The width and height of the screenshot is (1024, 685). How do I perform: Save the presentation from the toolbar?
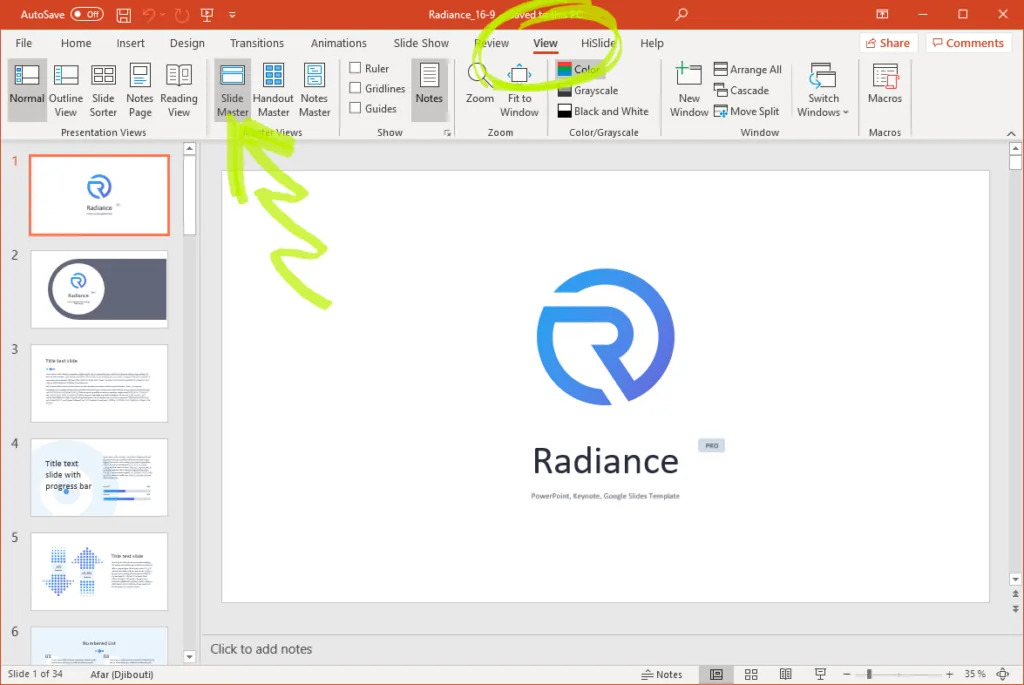coord(123,14)
